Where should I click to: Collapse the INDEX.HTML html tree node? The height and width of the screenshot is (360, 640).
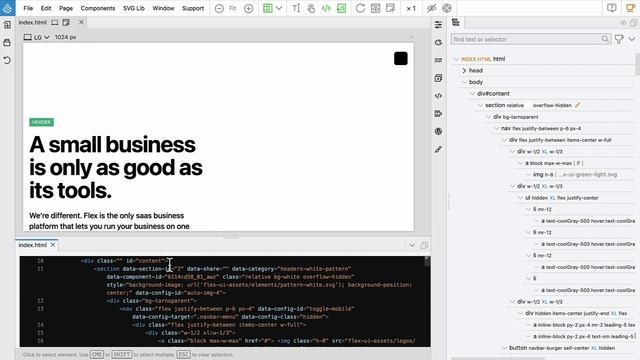[x=456, y=59]
